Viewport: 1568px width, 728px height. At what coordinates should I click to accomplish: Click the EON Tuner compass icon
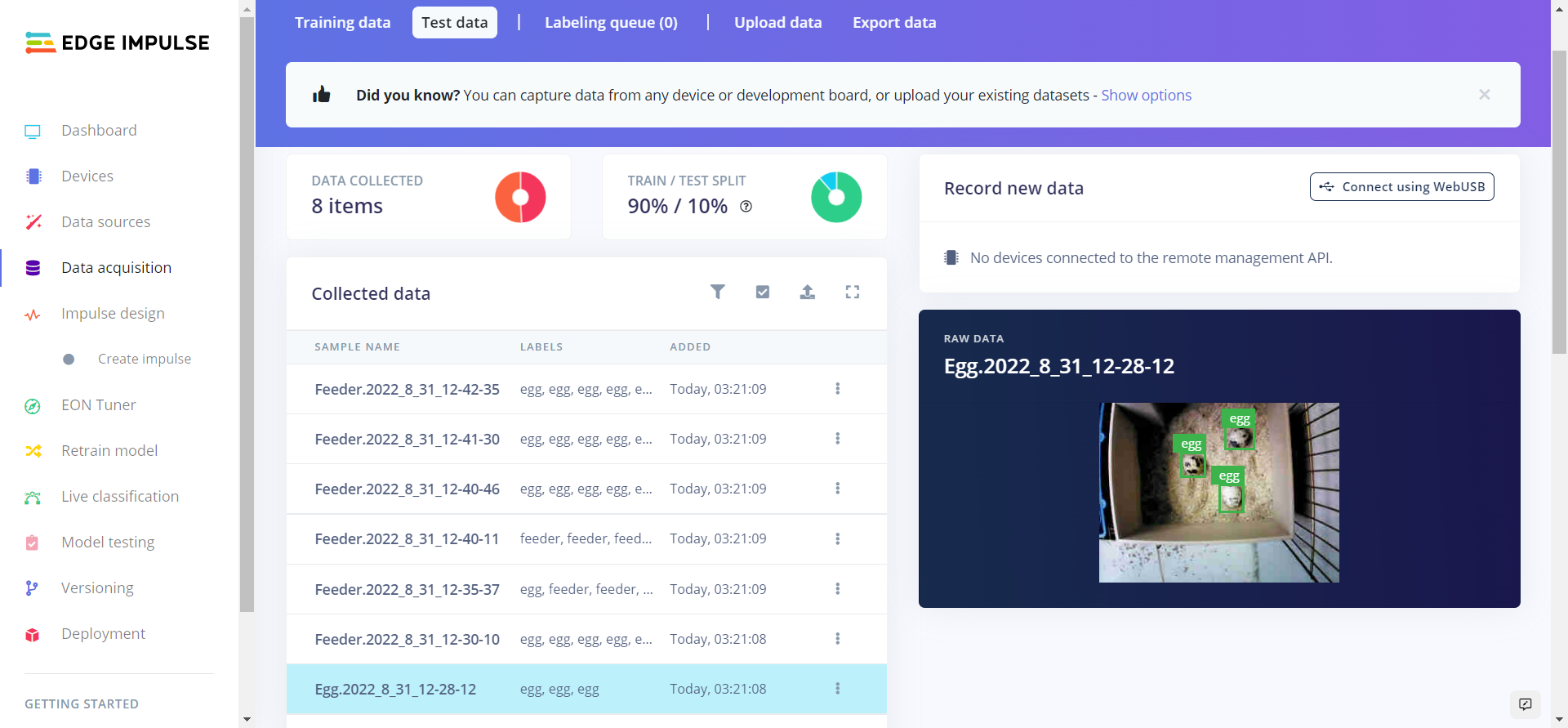click(33, 406)
